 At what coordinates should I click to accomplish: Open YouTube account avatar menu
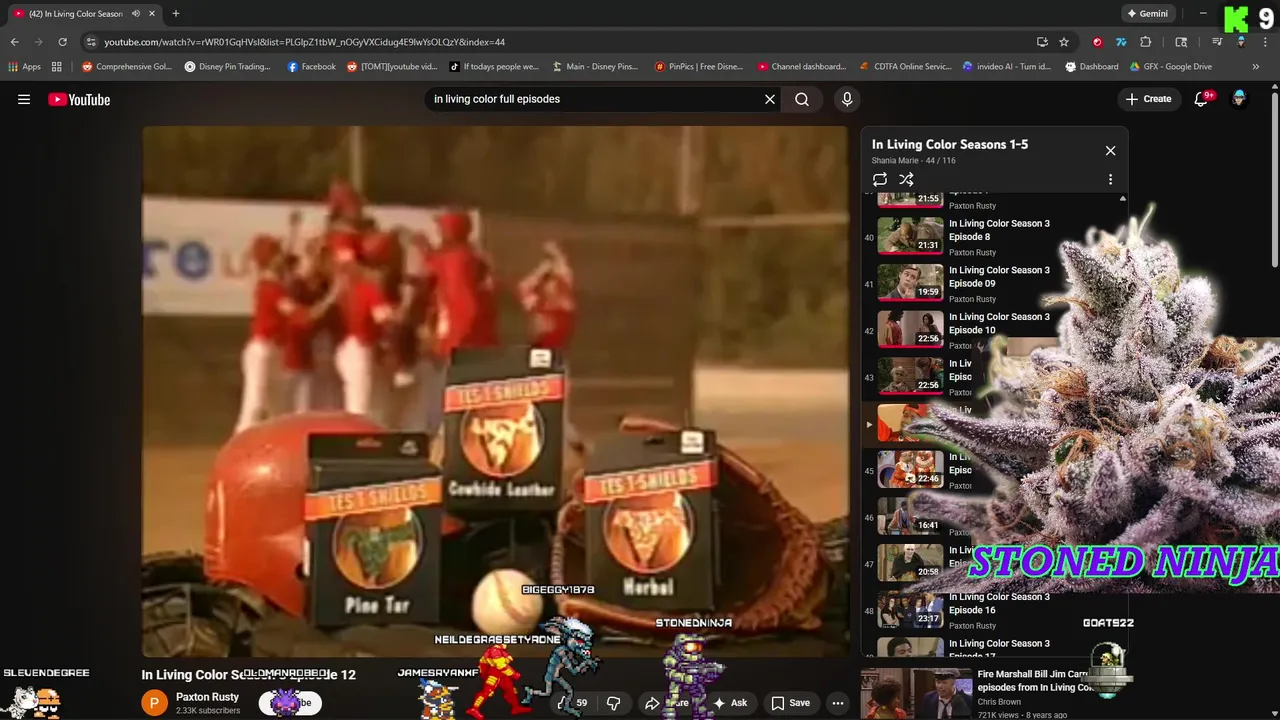coord(1239,99)
